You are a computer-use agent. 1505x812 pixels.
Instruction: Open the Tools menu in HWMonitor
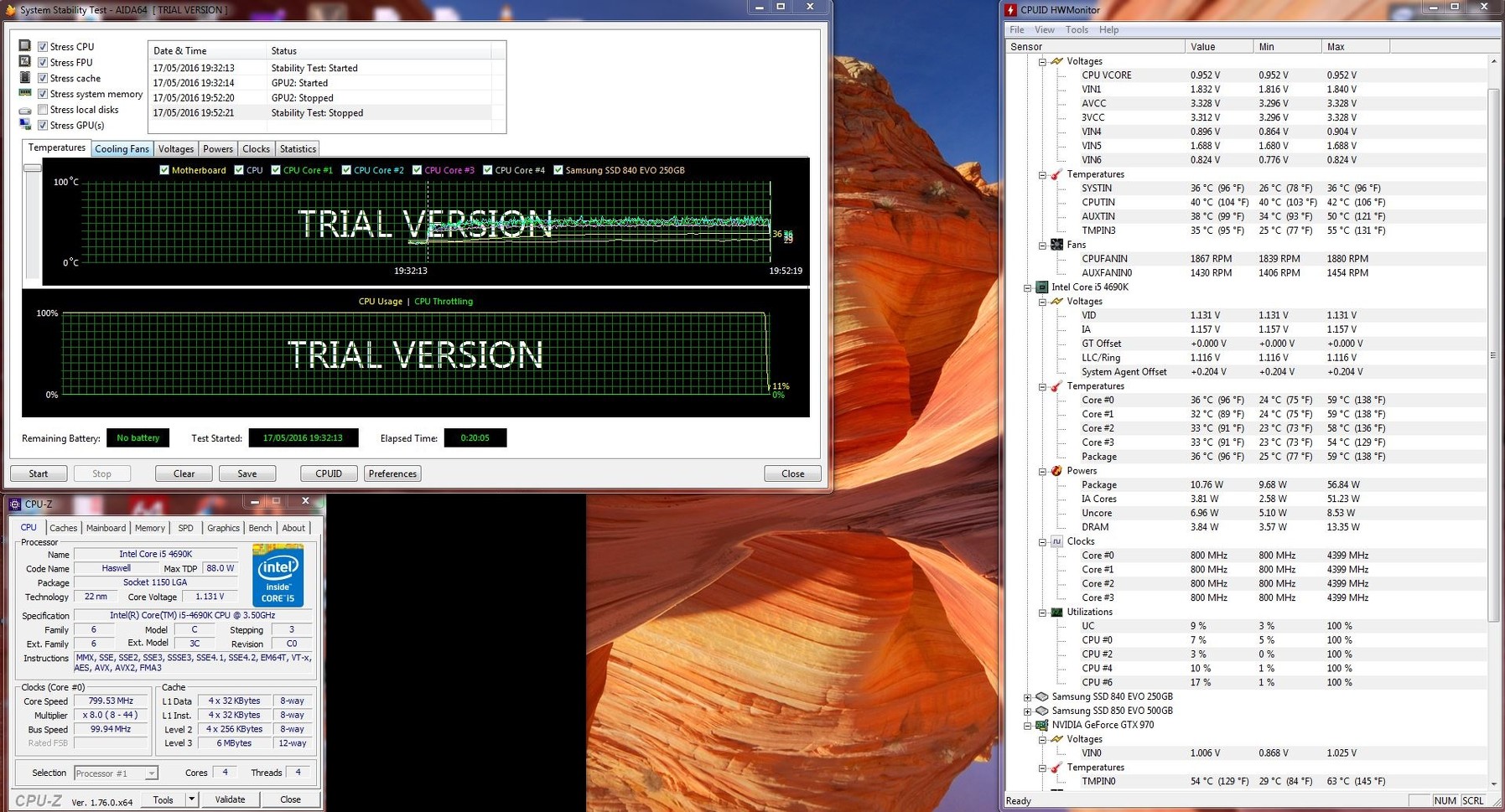[x=1077, y=29]
